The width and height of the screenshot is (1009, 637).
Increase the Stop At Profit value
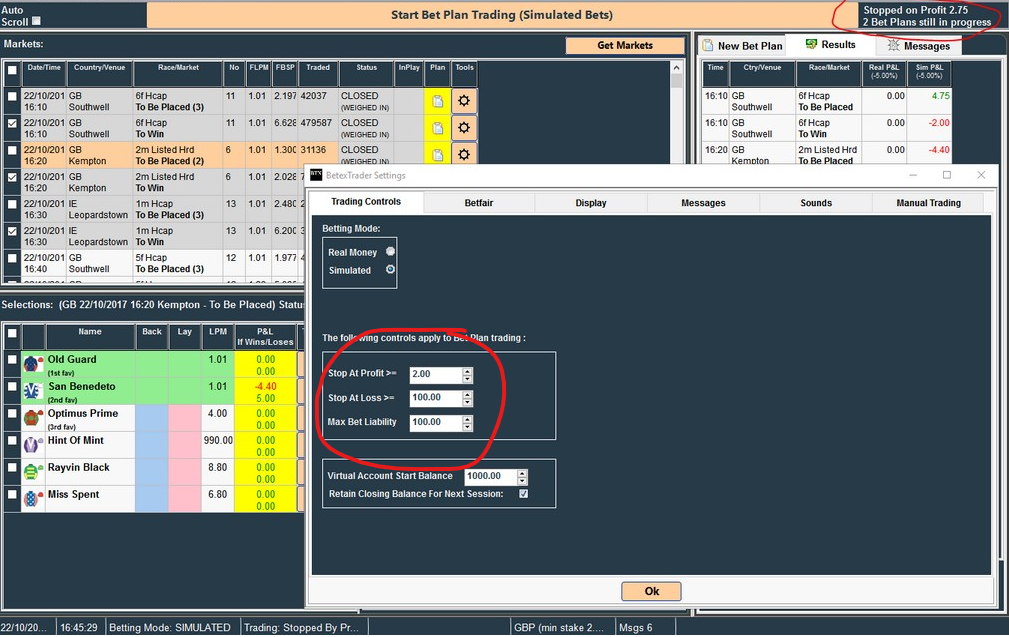coord(467,371)
